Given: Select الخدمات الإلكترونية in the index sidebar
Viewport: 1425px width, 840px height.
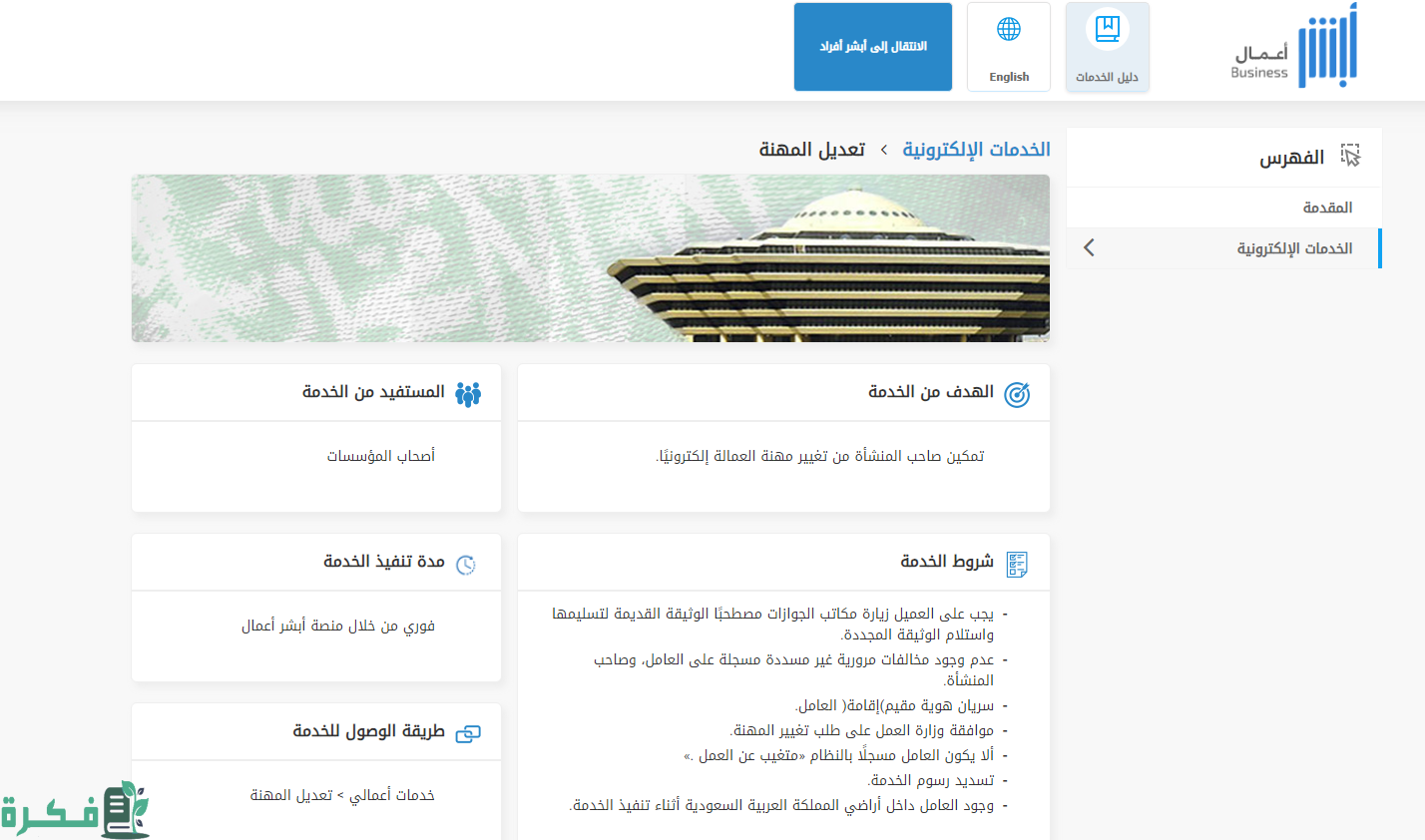Looking at the screenshot, I should click(x=1294, y=248).
